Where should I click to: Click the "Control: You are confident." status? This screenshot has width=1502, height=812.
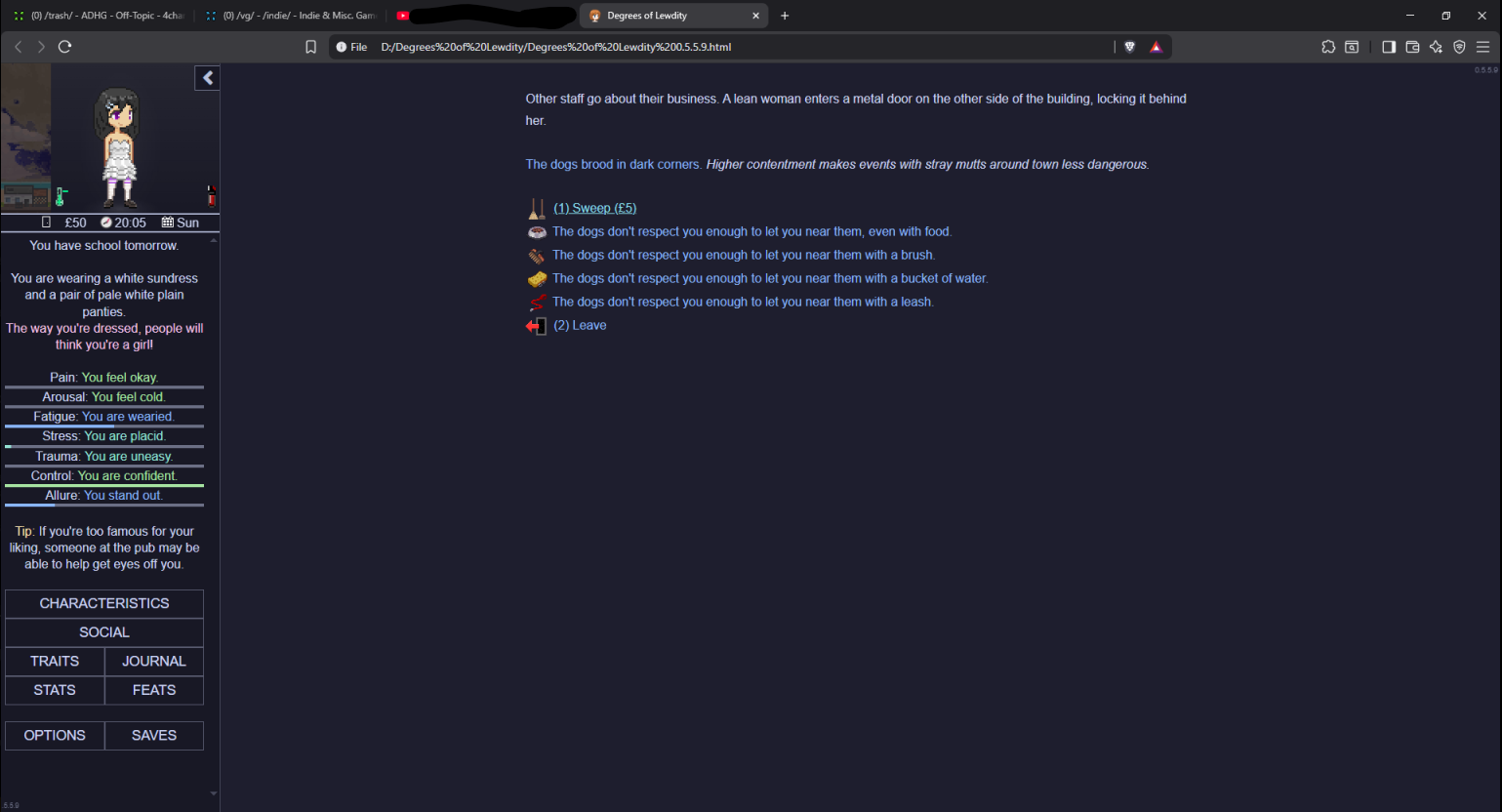point(104,476)
